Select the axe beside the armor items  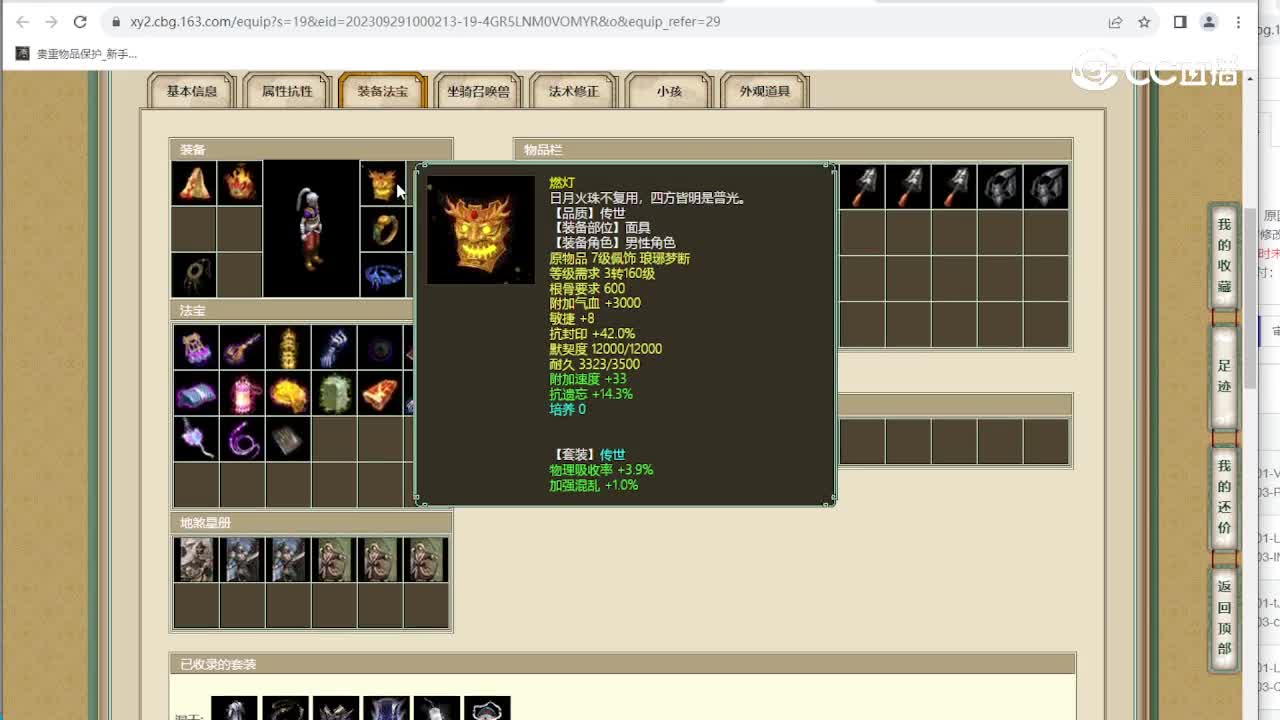(955, 186)
